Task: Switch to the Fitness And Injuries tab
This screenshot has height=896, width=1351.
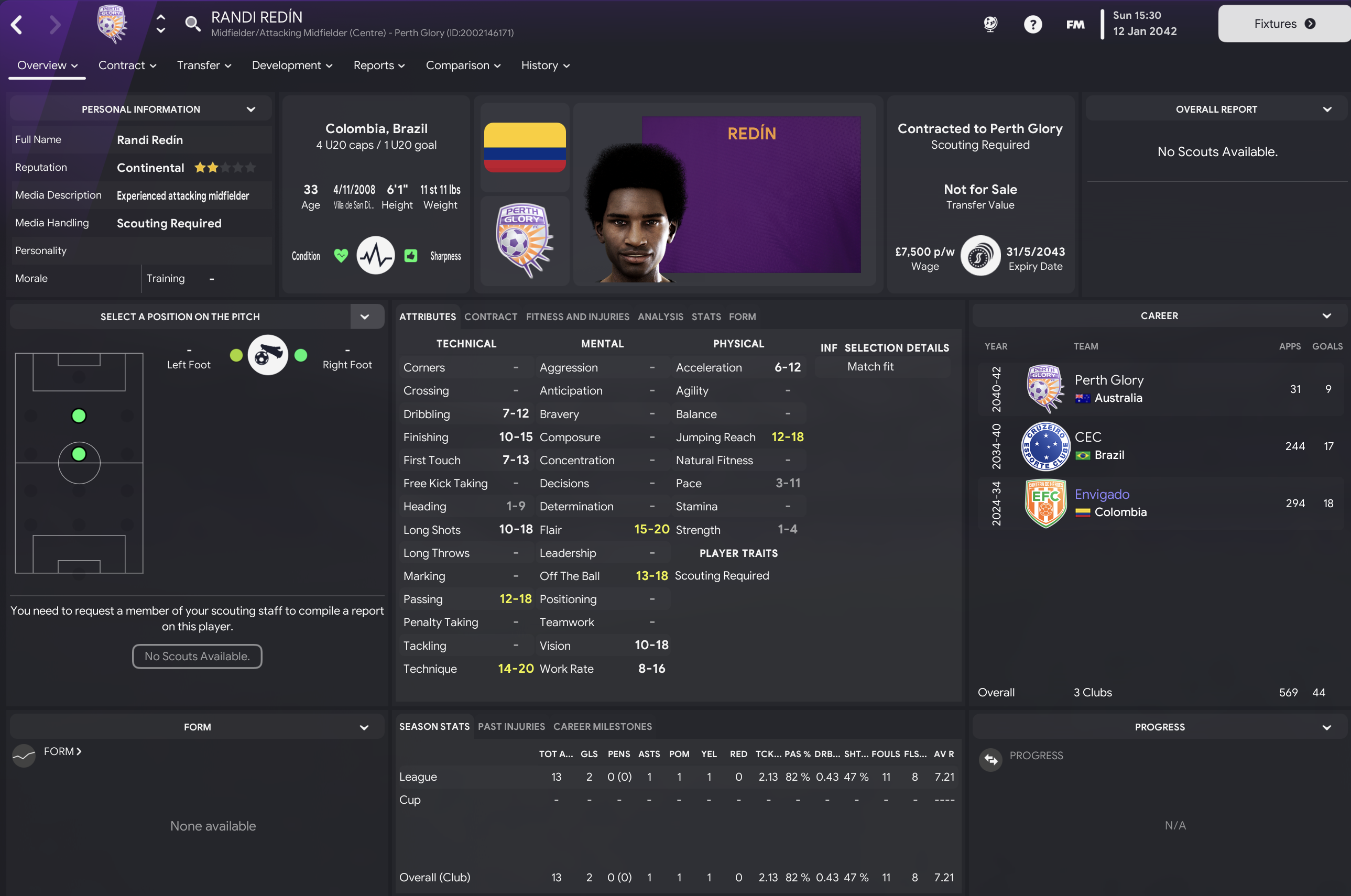Action: pyautogui.click(x=577, y=316)
